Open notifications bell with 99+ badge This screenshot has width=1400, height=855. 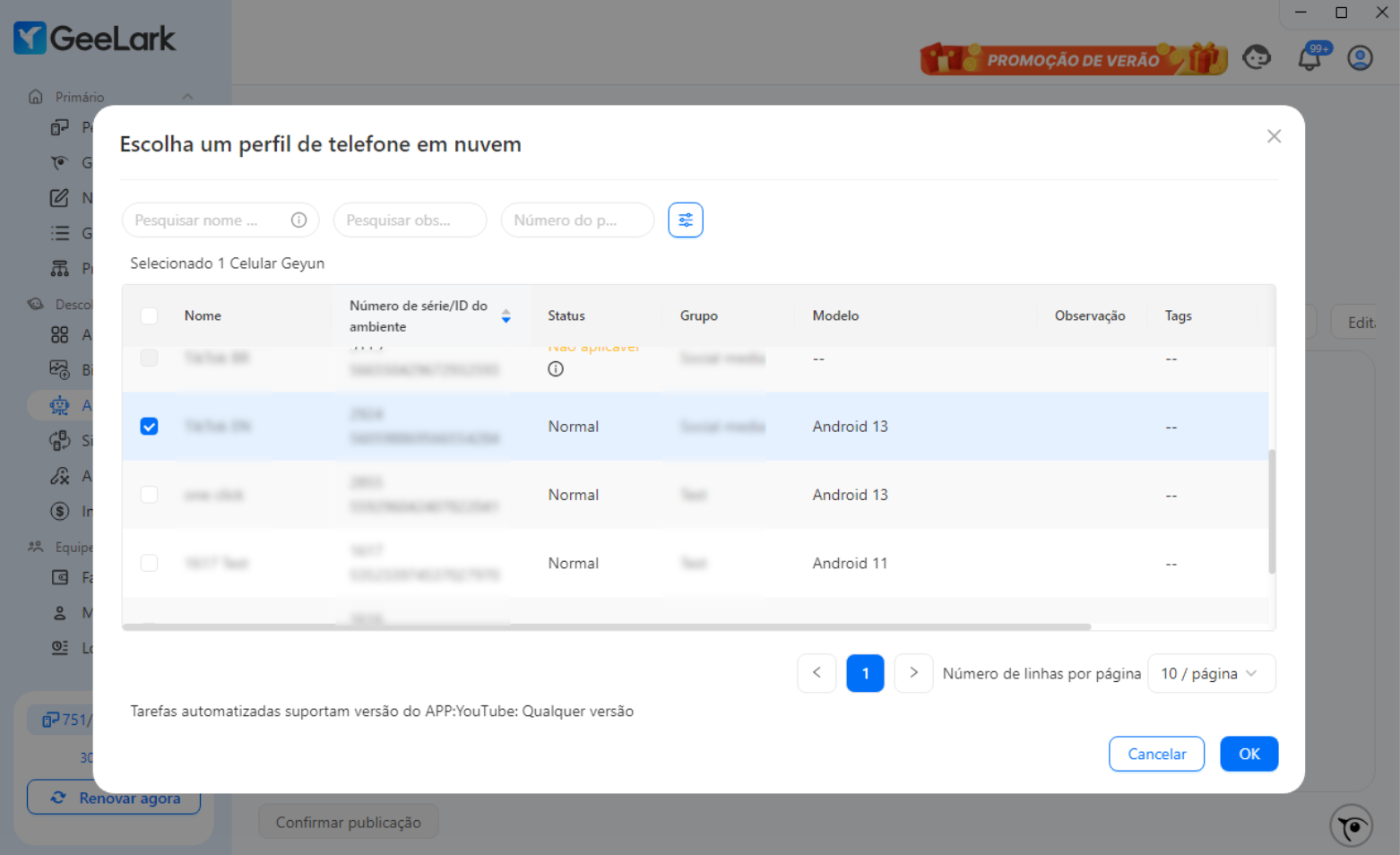[x=1310, y=58]
